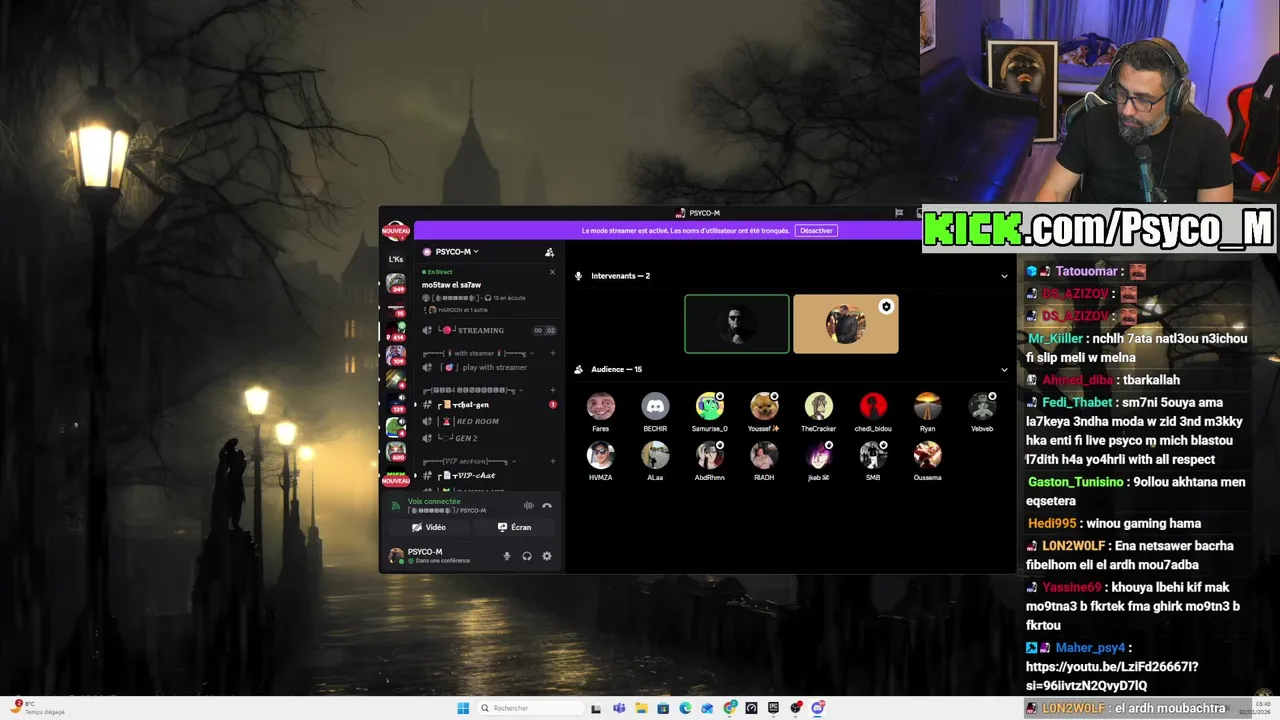The image size is (1280, 720).
Task: Open audience member Vebveb
Action: (982, 411)
